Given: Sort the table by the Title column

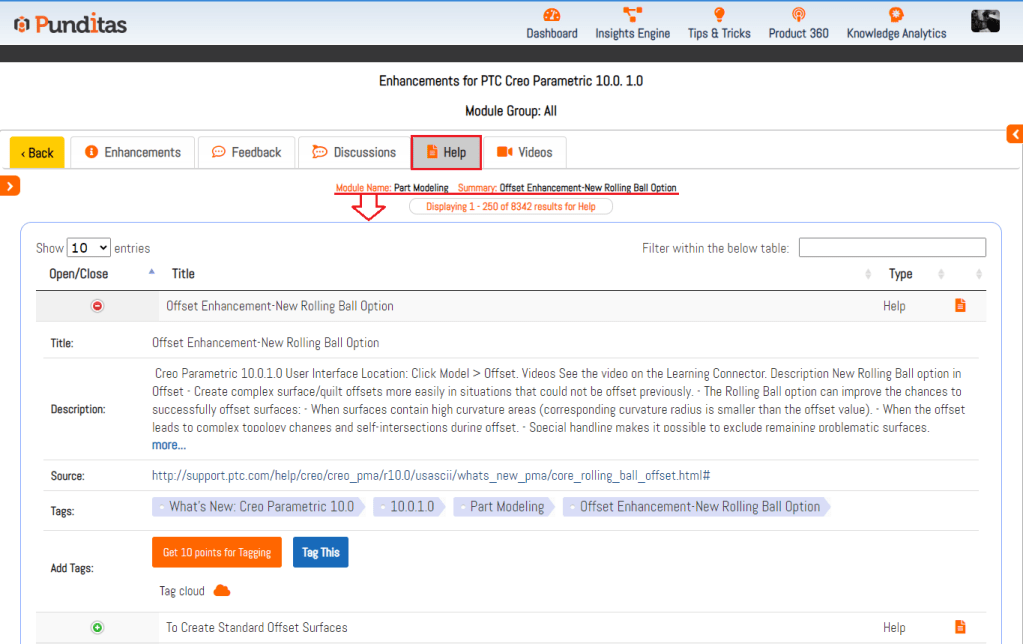Looking at the screenshot, I should point(183,274).
